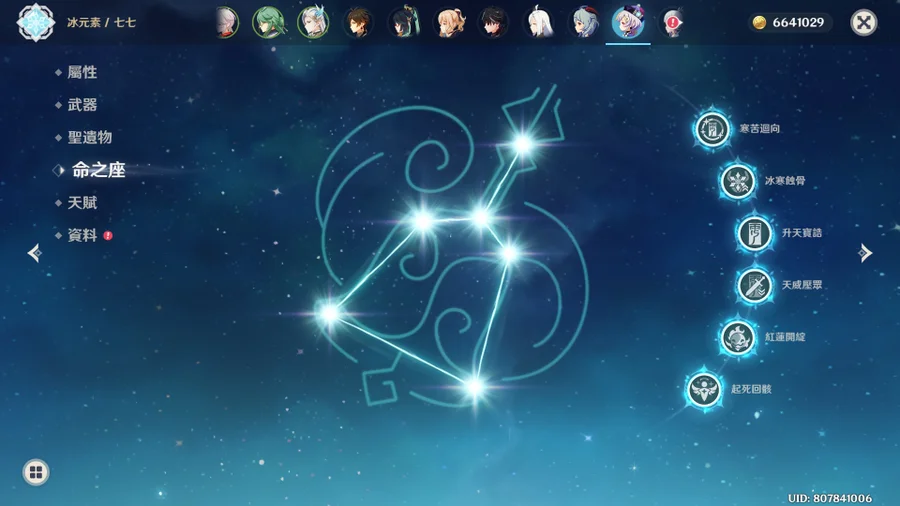
Task: Select the 命之座 constellation tab
Action: coord(98,170)
